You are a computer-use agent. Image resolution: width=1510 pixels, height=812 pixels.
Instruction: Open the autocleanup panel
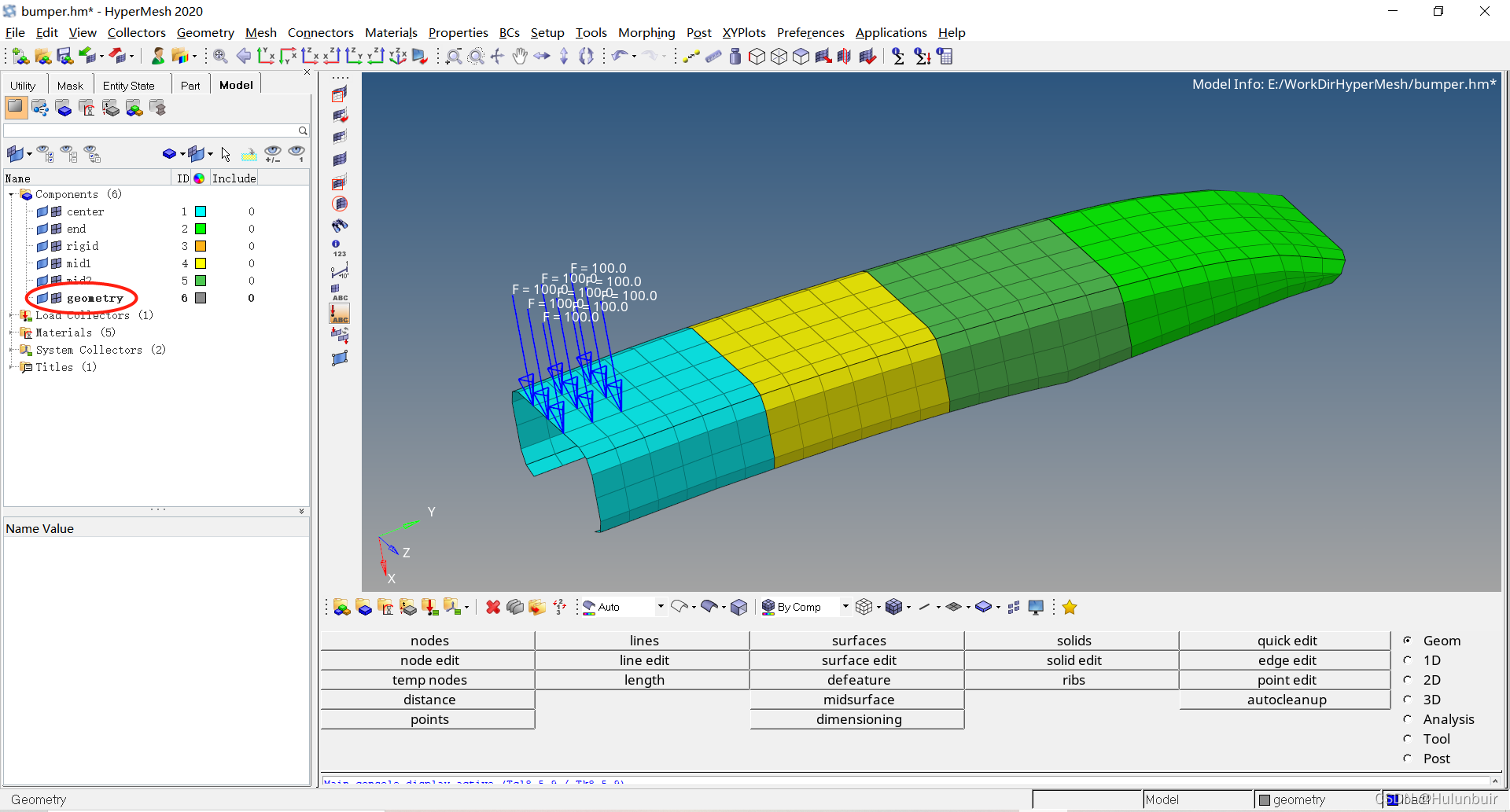[1287, 700]
